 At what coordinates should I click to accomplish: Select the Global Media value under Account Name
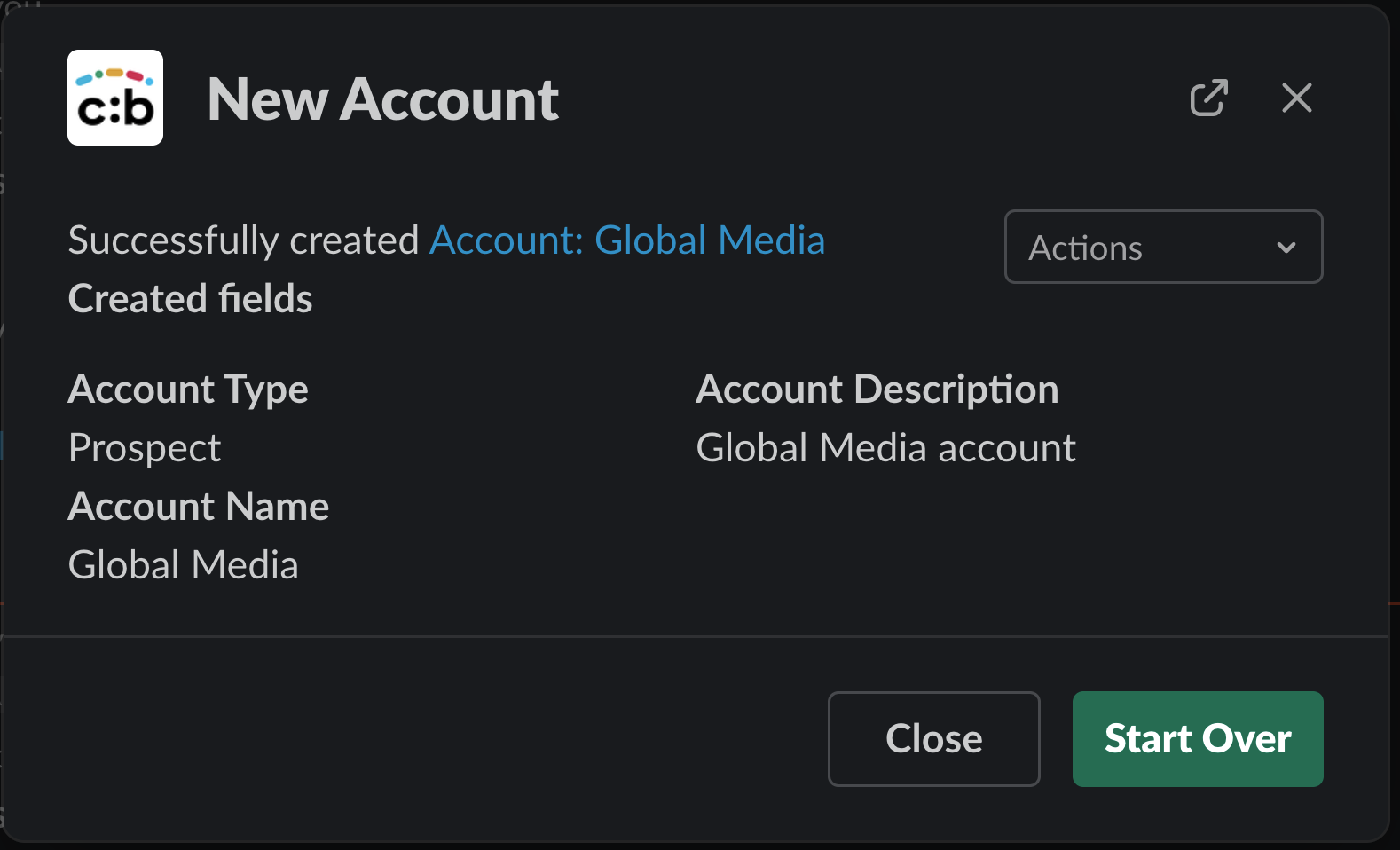tap(184, 565)
